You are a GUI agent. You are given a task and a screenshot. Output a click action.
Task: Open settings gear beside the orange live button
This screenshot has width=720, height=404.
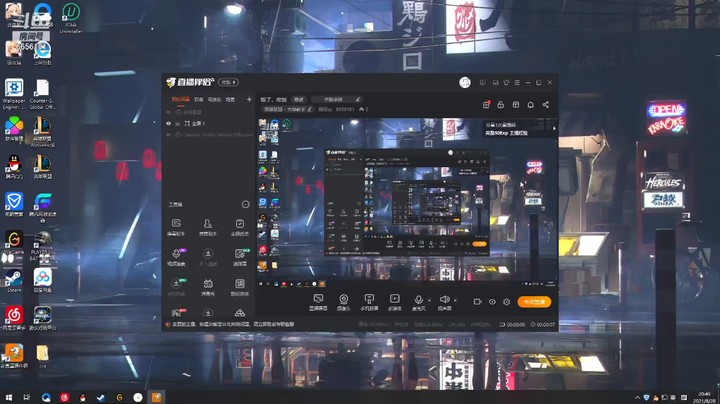(506, 302)
